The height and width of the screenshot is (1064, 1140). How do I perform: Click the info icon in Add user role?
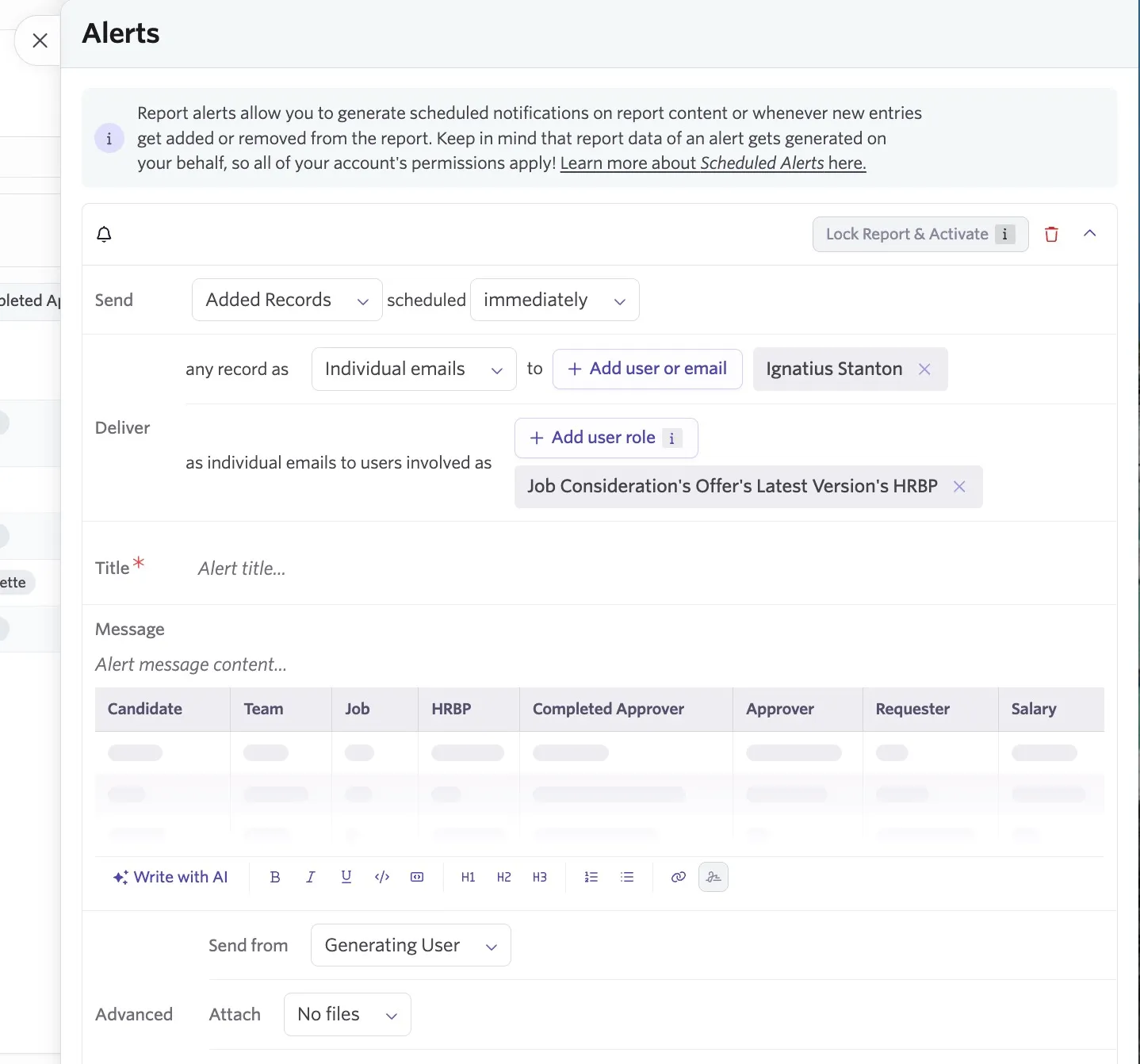[x=671, y=438]
